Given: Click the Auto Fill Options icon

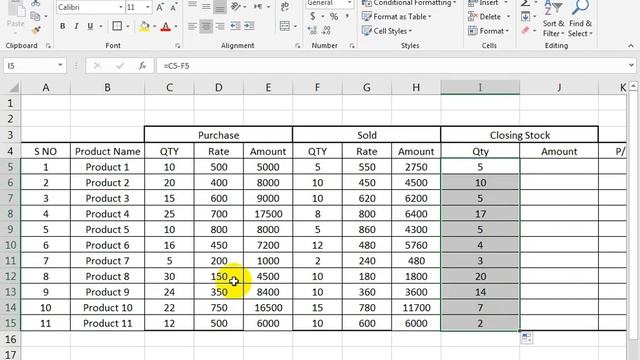Looking at the screenshot, I should (x=527, y=338).
